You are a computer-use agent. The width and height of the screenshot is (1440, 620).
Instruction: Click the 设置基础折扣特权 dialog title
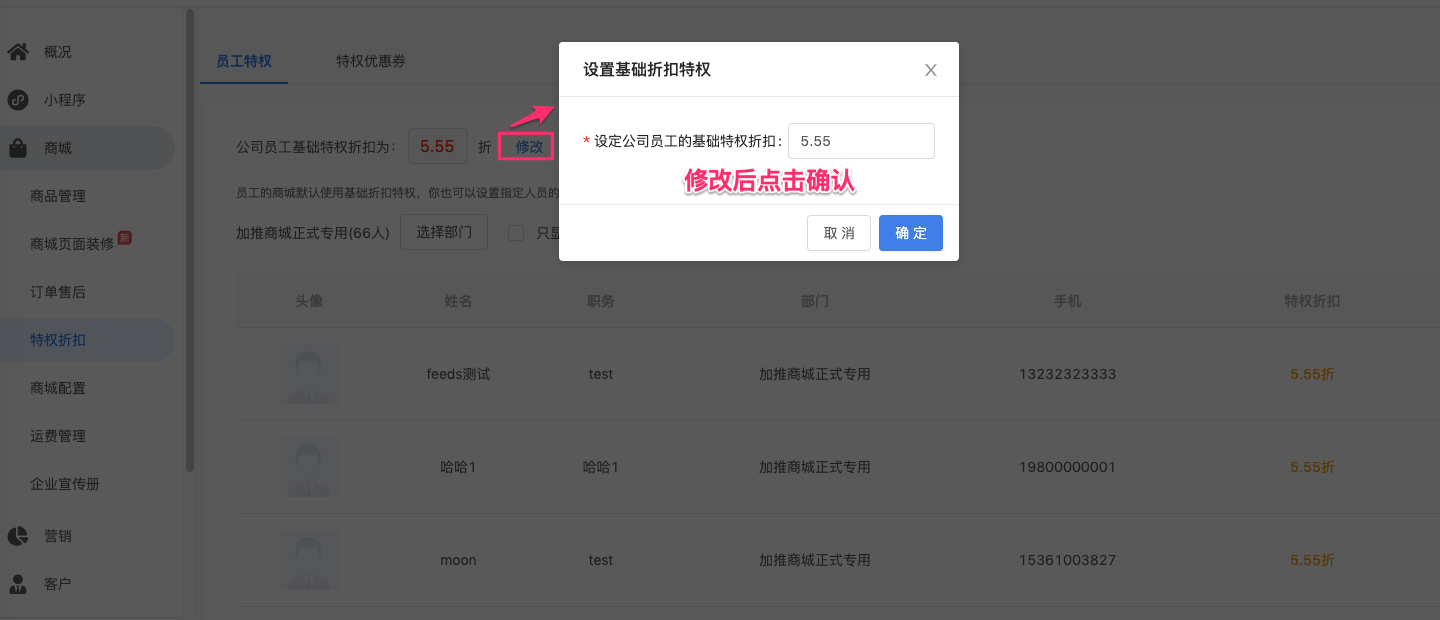(x=647, y=70)
